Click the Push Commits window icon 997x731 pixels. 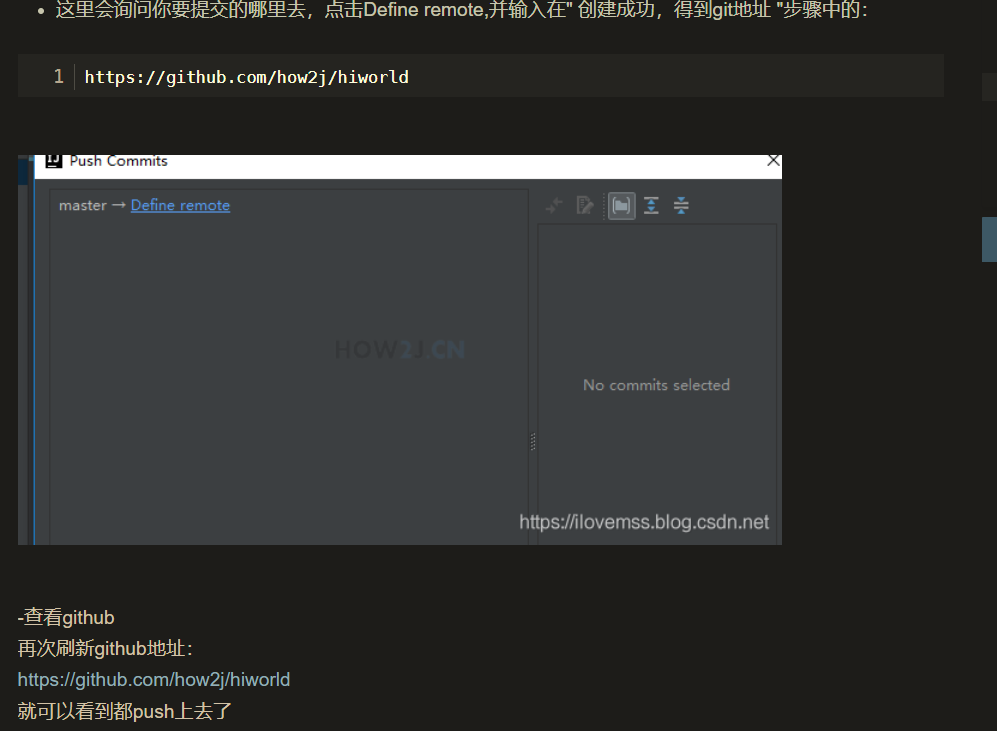pyautogui.click(x=53, y=160)
